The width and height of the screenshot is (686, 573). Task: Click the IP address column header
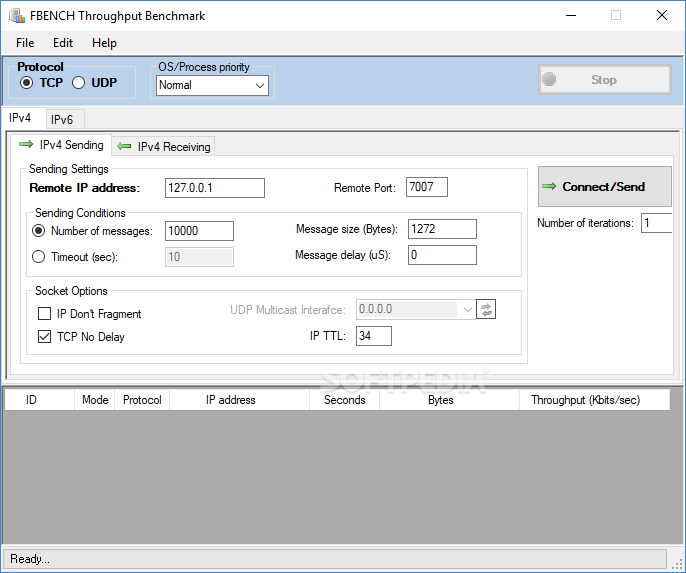coord(239,400)
